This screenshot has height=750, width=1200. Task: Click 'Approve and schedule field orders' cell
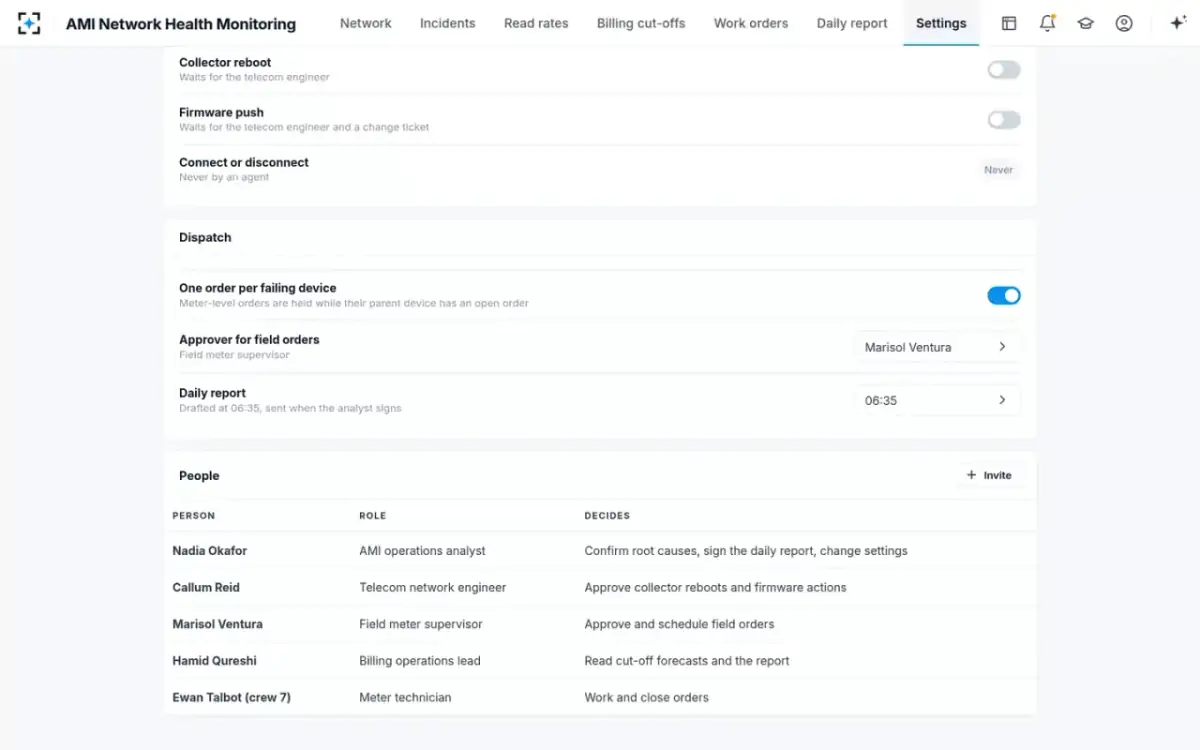click(x=679, y=624)
